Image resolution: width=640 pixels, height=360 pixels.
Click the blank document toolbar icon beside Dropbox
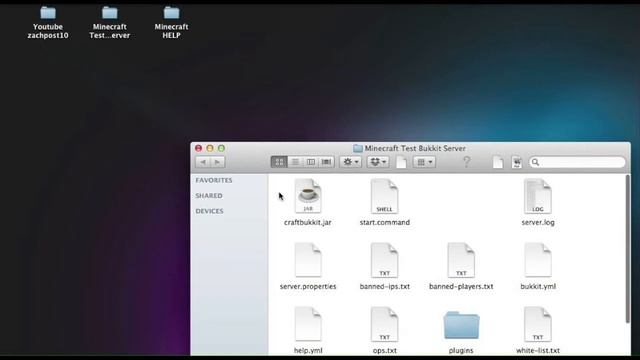[401, 162]
